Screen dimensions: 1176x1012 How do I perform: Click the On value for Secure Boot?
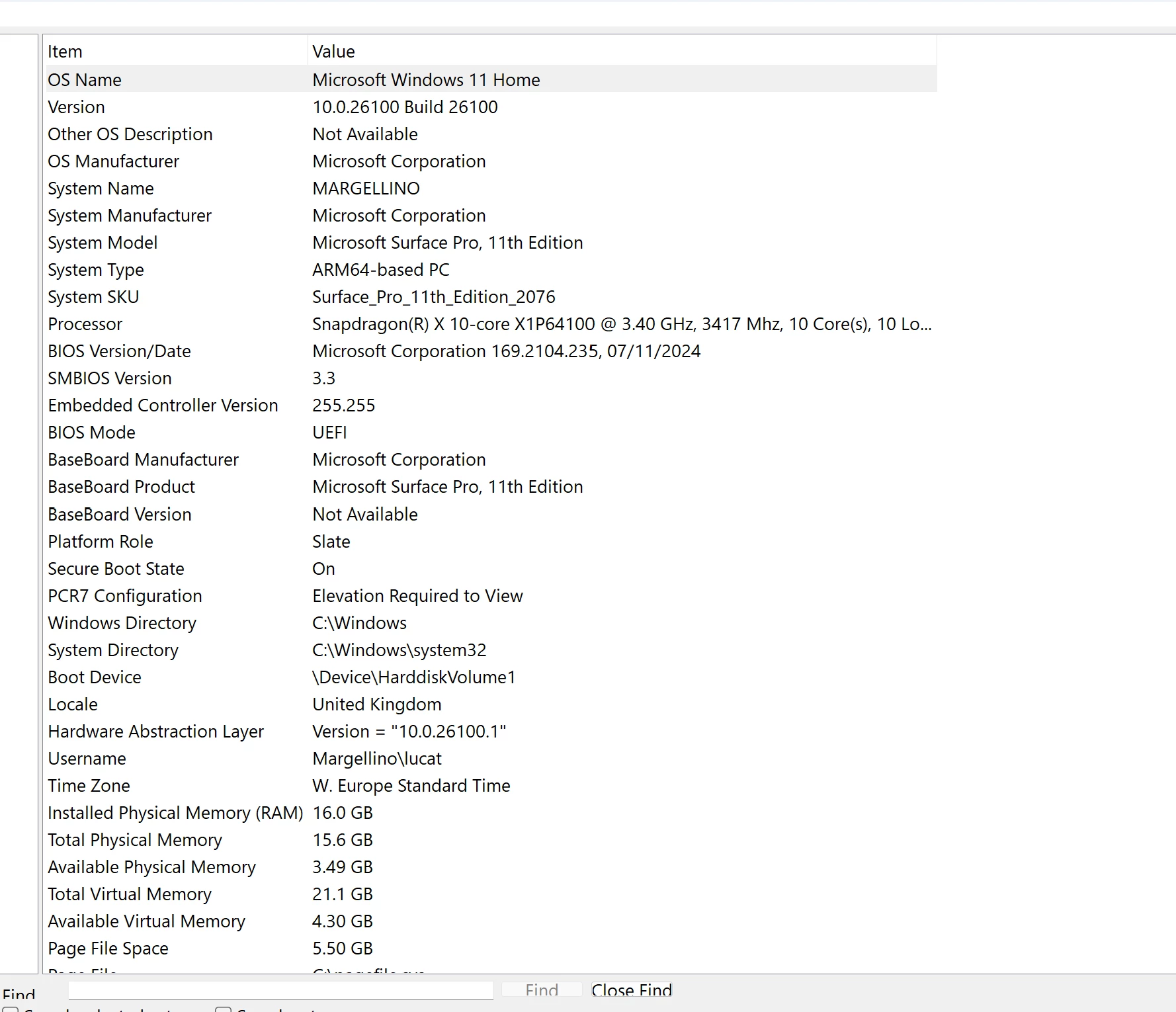(324, 569)
